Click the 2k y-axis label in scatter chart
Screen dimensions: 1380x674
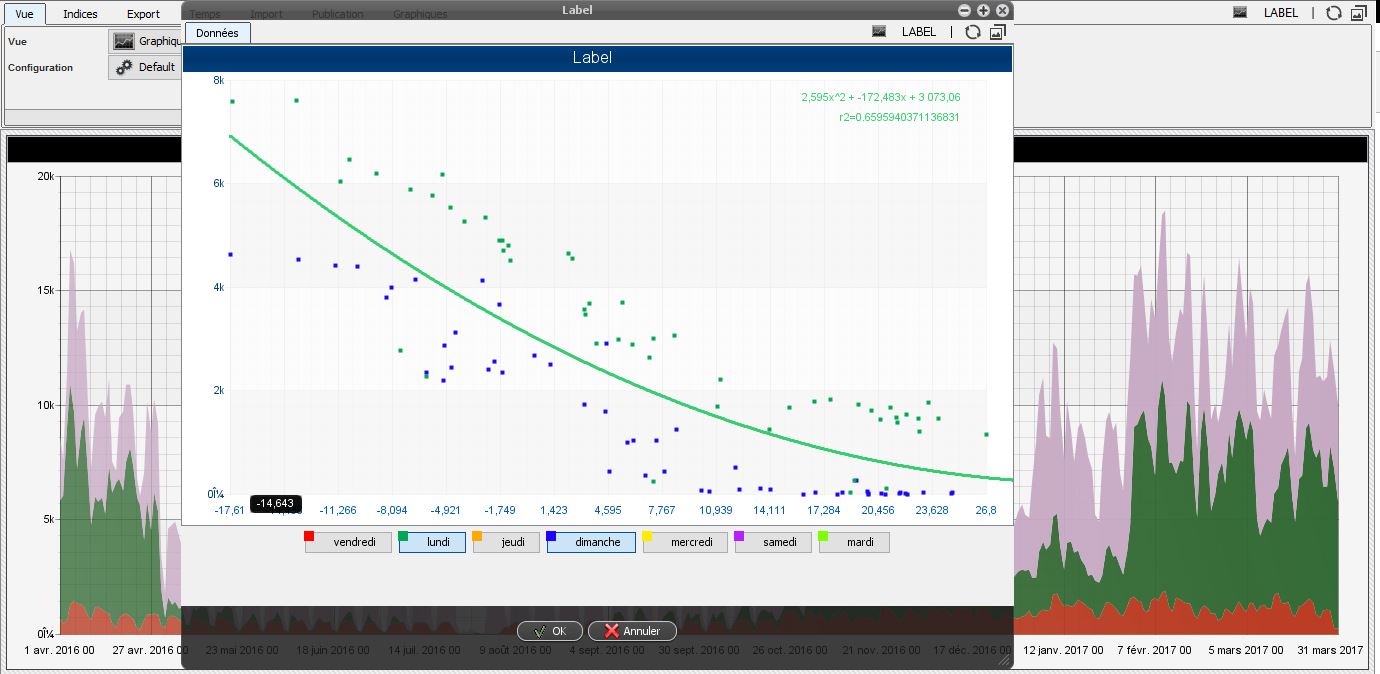(219, 391)
